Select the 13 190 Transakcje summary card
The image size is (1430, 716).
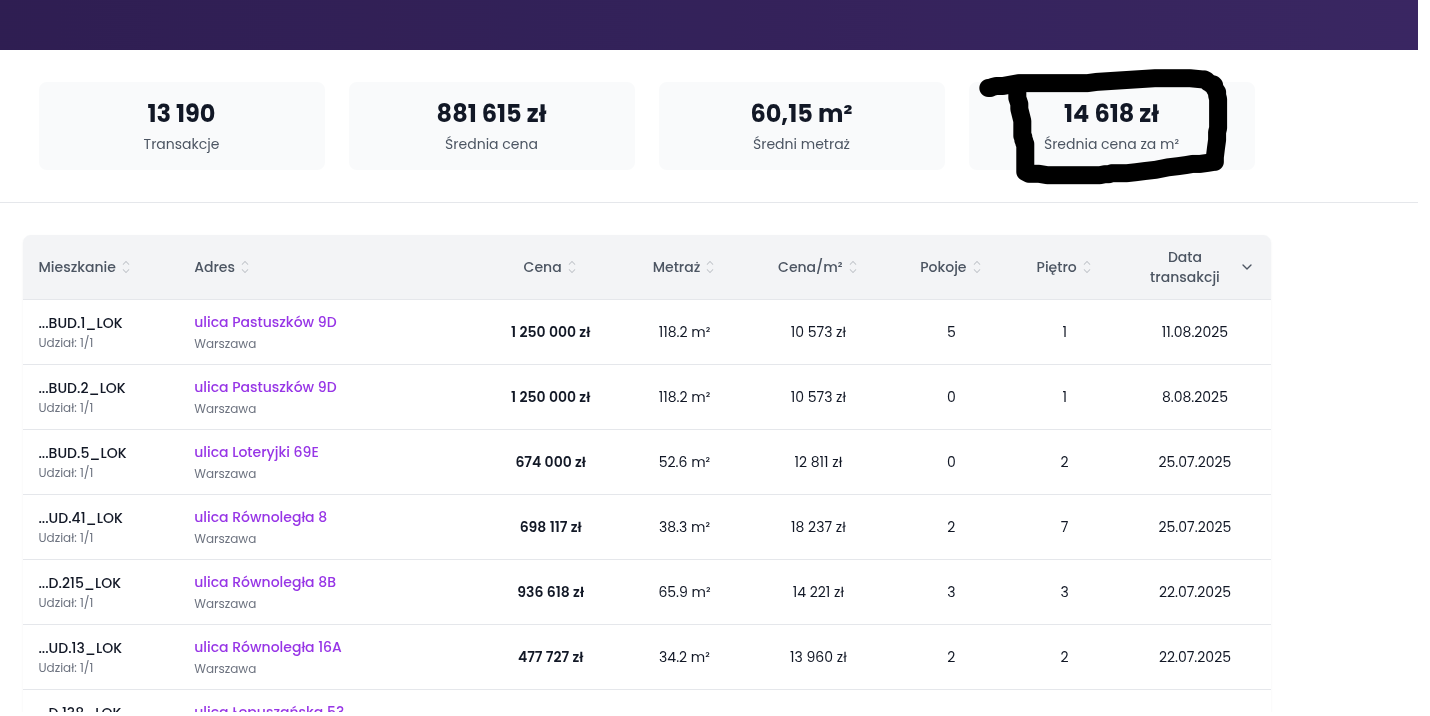coord(181,126)
